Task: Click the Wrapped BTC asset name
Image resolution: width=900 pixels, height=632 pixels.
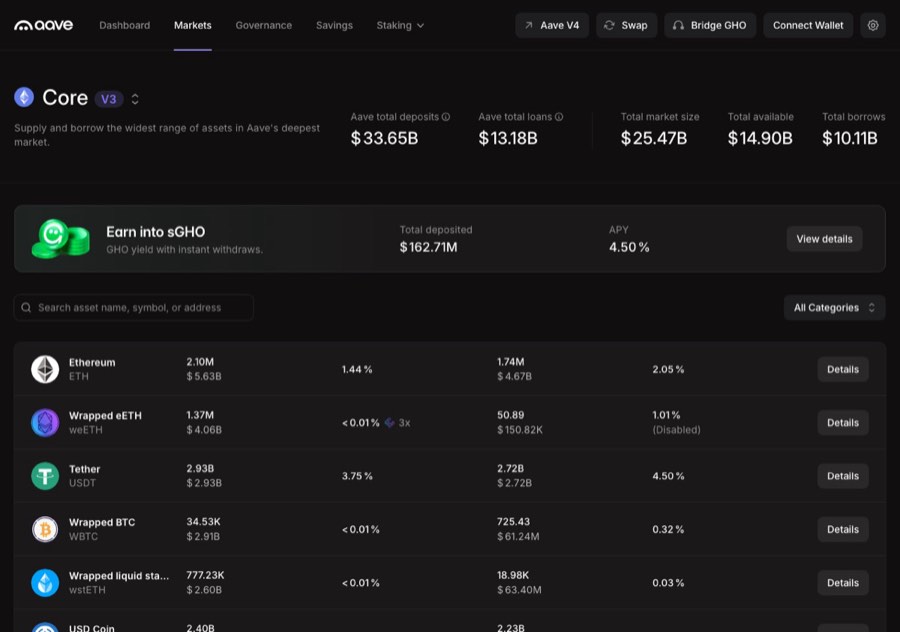Action: (102, 522)
